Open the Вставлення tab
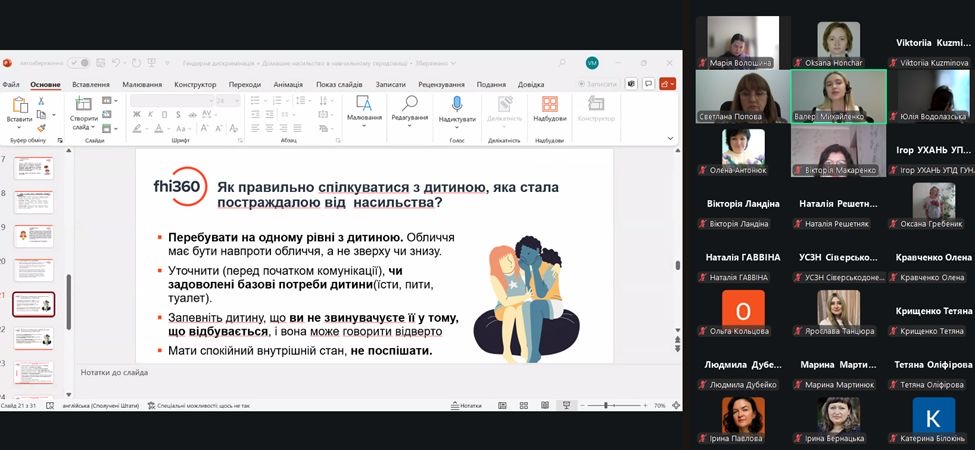This screenshot has width=975, height=450. point(91,84)
